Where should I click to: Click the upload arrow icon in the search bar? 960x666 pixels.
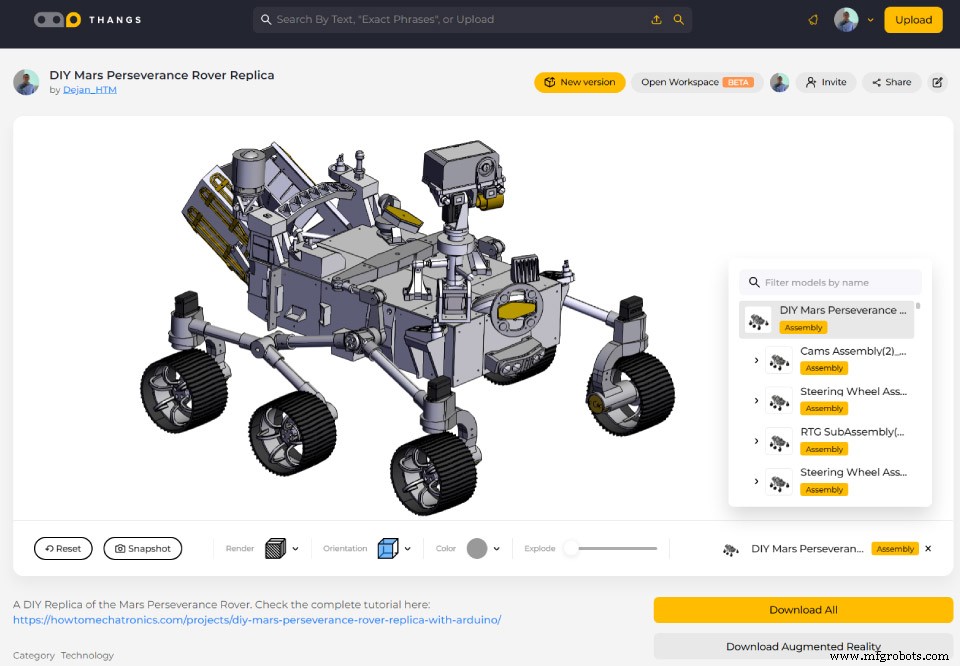coord(657,19)
